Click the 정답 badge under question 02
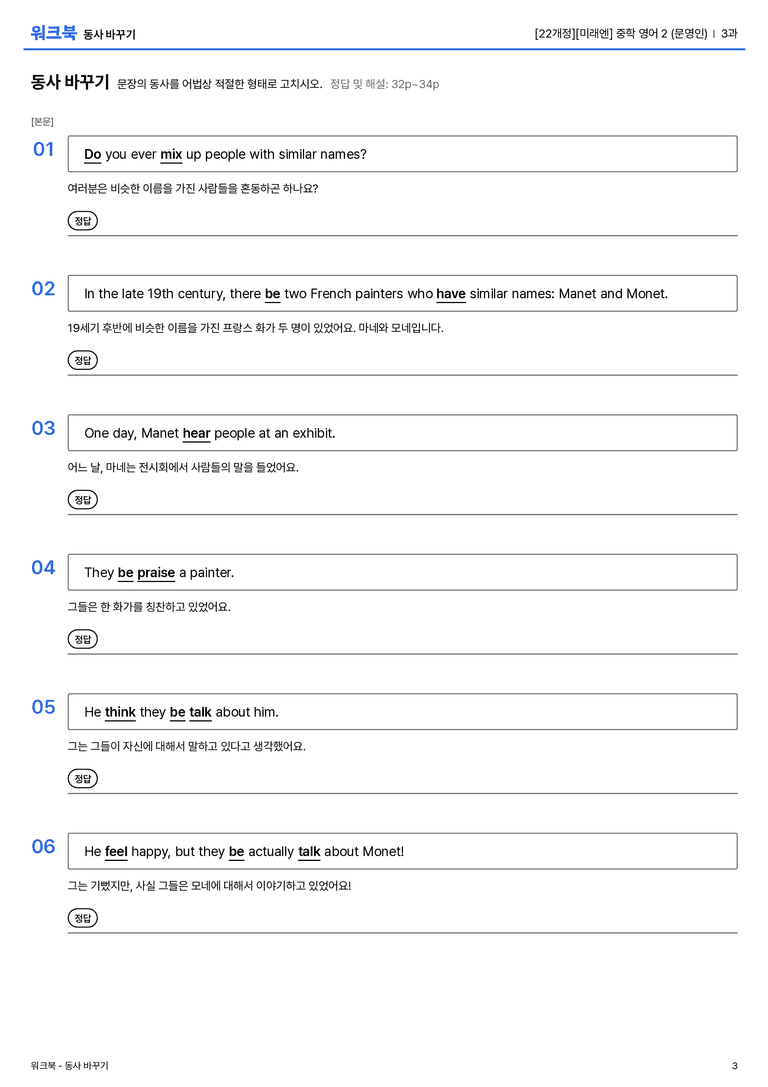The width and height of the screenshot is (768, 1087). [82, 360]
